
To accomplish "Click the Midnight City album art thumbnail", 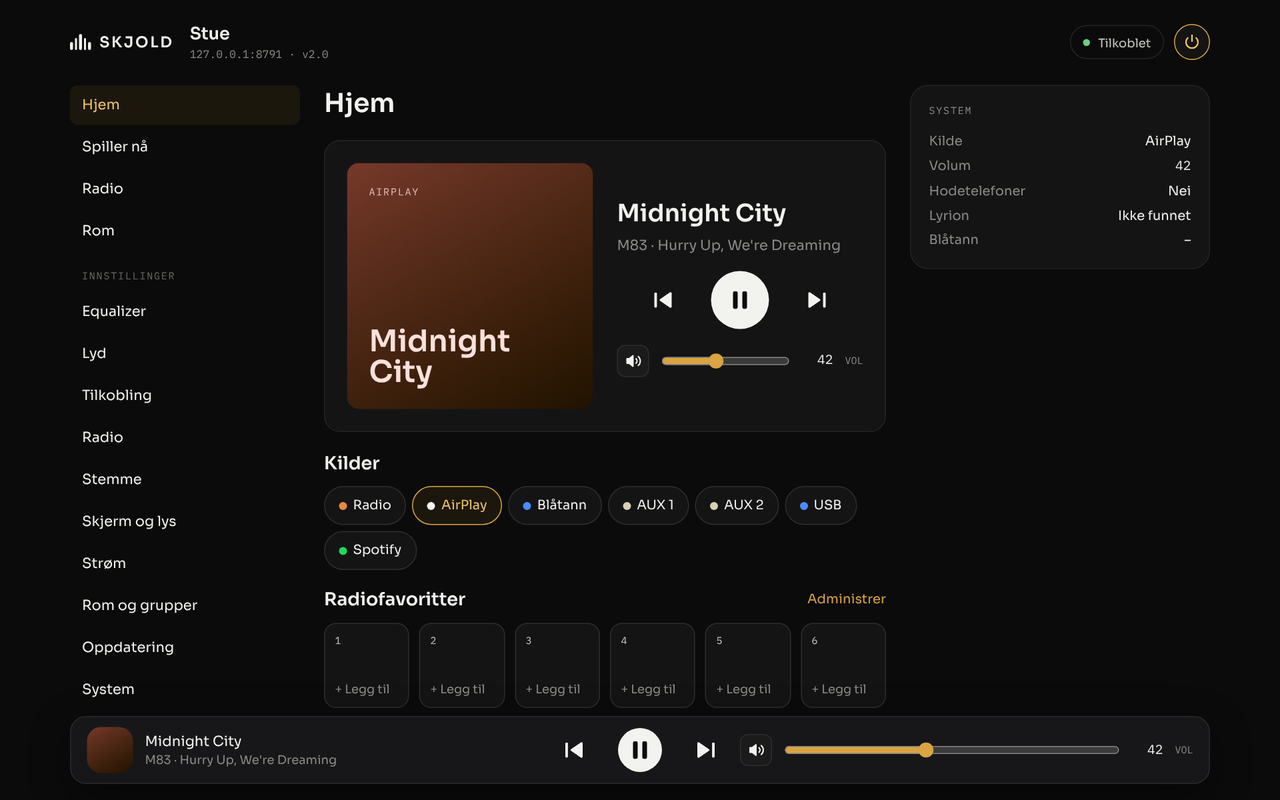I will pos(110,750).
